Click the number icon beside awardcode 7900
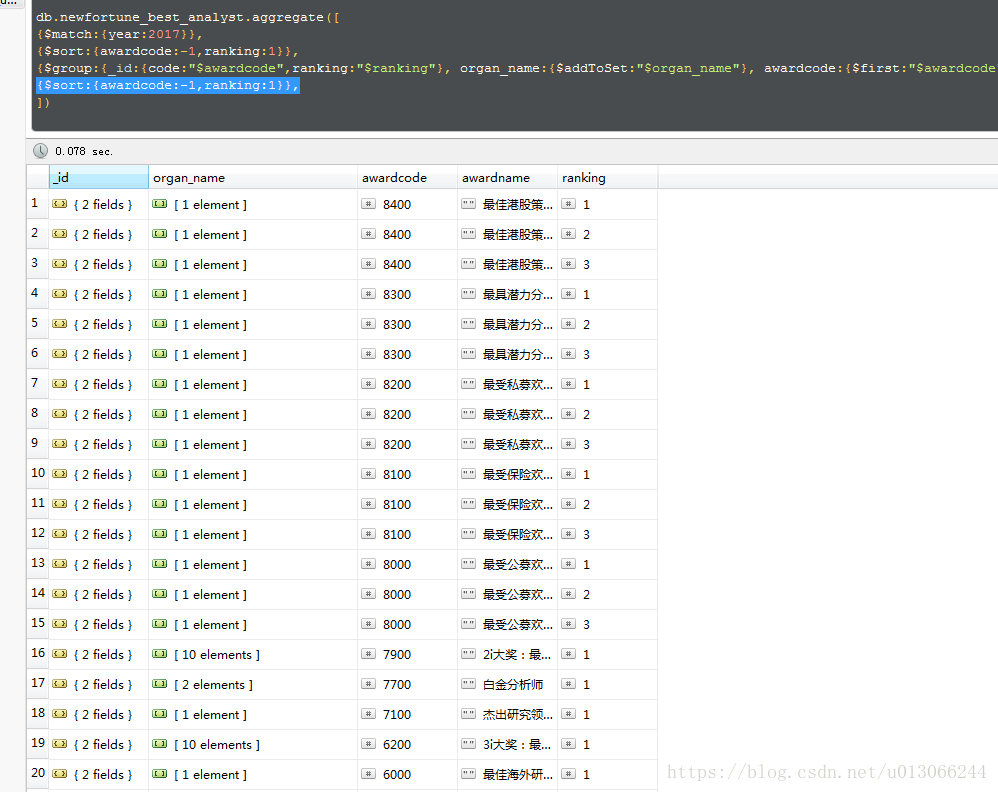Screen dimensions: 998x792 click(x=369, y=654)
